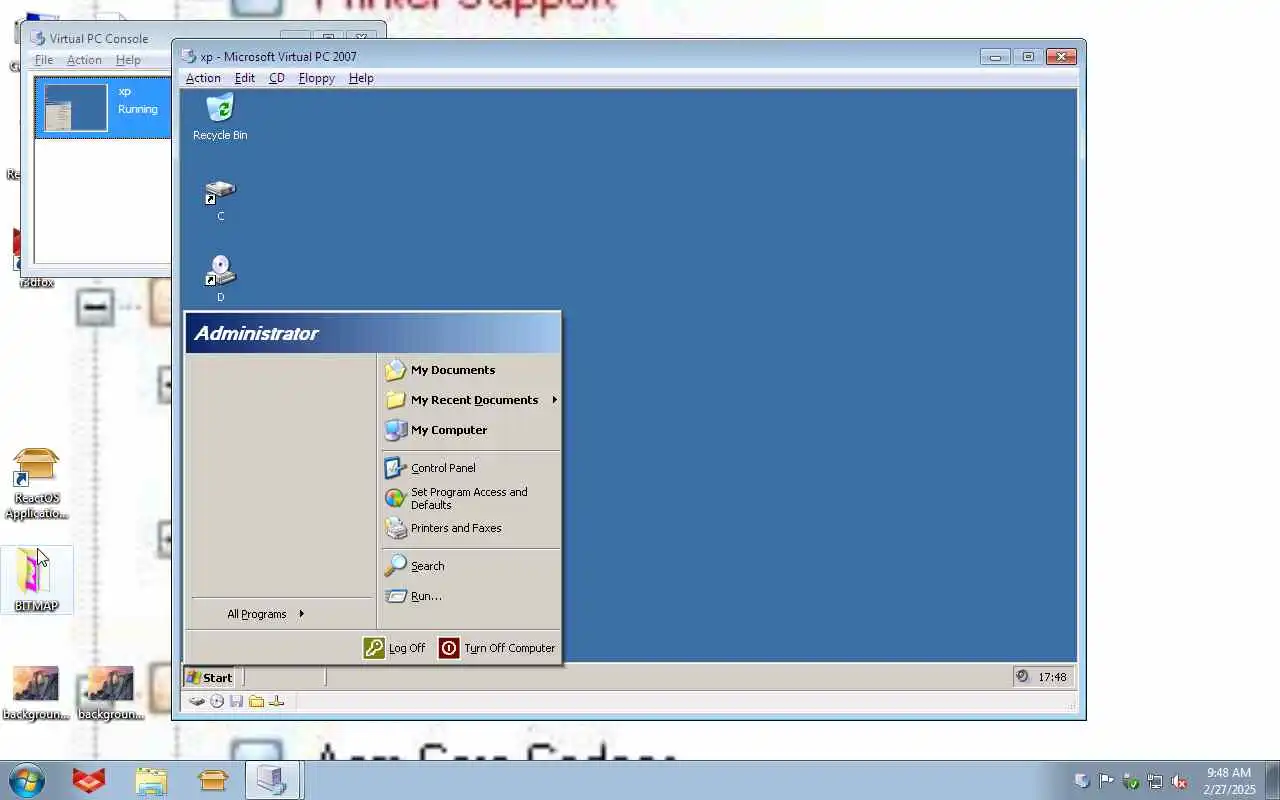
Task: Open Help menu in xp window
Action: pyautogui.click(x=361, y=78)
